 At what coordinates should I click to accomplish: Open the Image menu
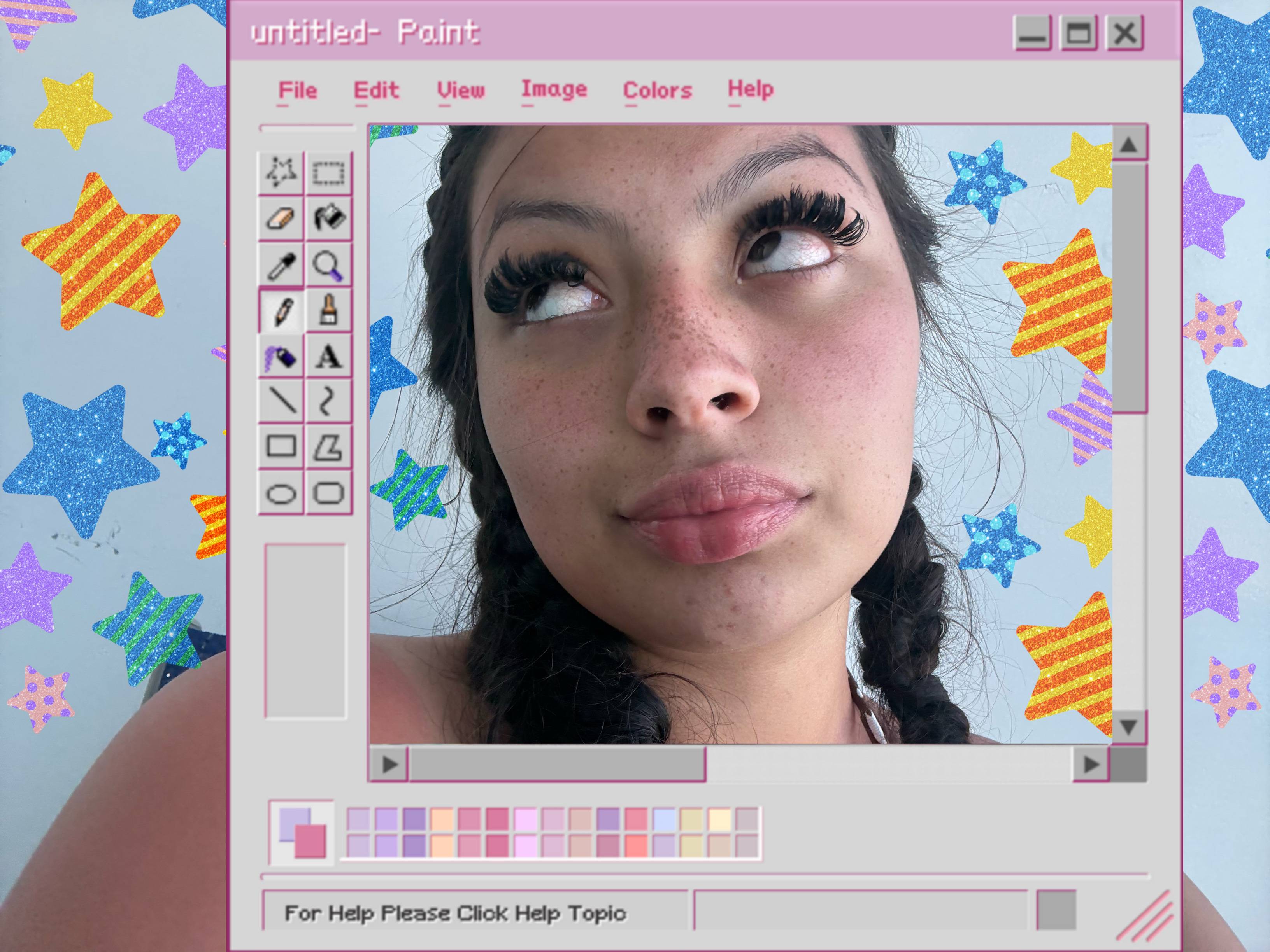tap(554, 89)
